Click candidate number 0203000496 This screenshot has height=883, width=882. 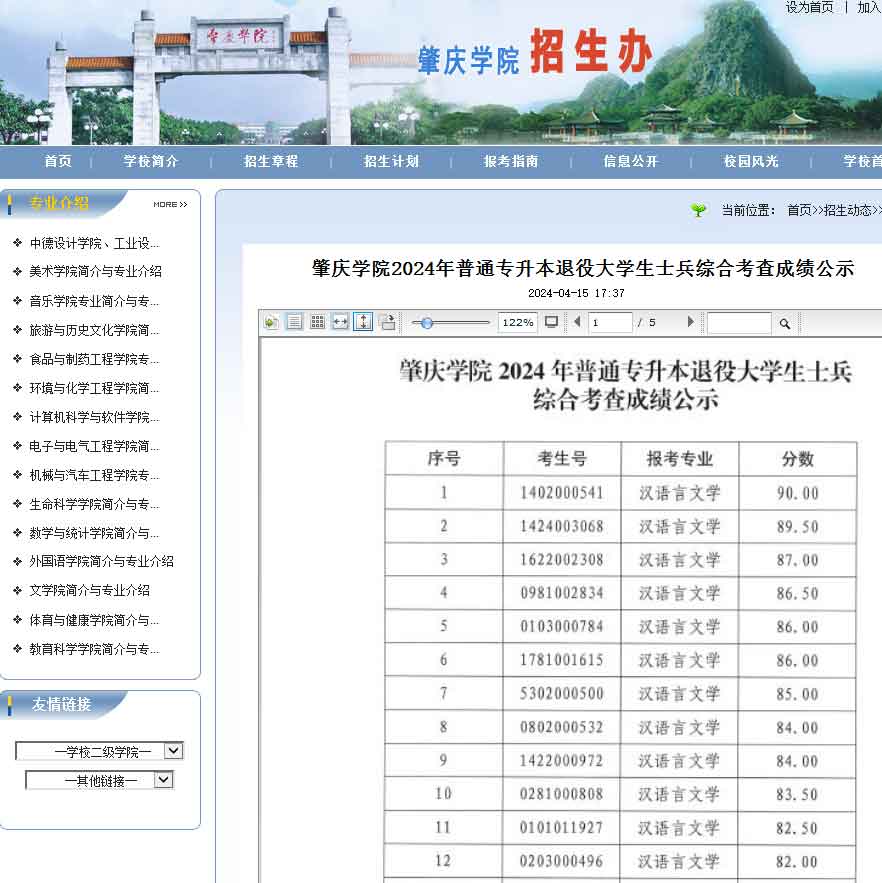tap(562, 861)
